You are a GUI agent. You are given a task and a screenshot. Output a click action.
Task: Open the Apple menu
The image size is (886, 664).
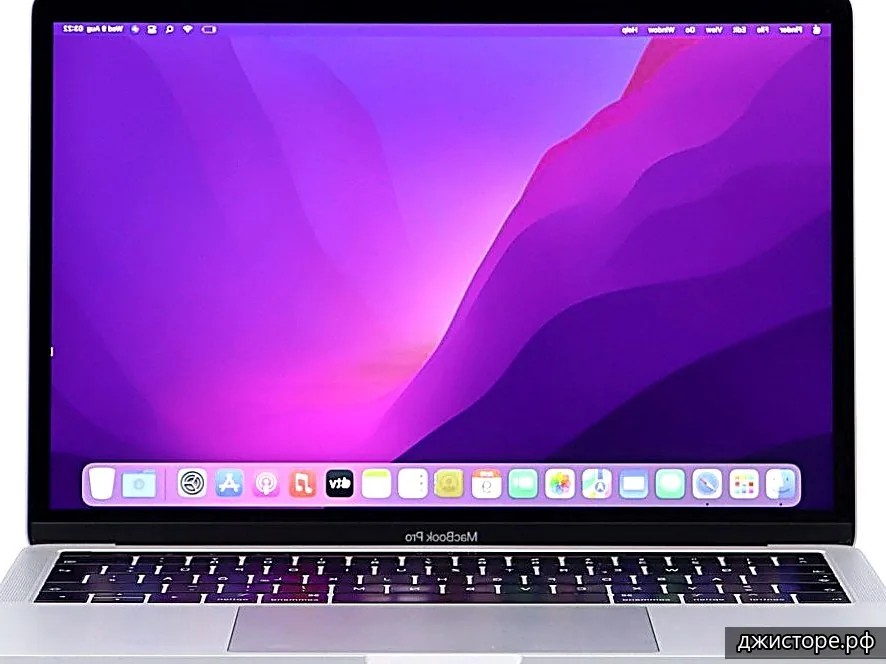[x=817, y=30]
